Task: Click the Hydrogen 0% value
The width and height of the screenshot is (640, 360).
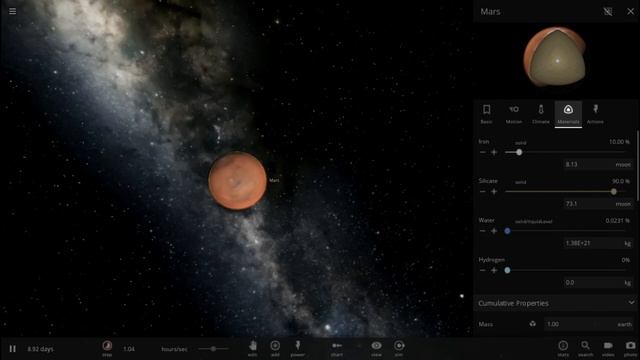Action: click(x=626, y=260)
